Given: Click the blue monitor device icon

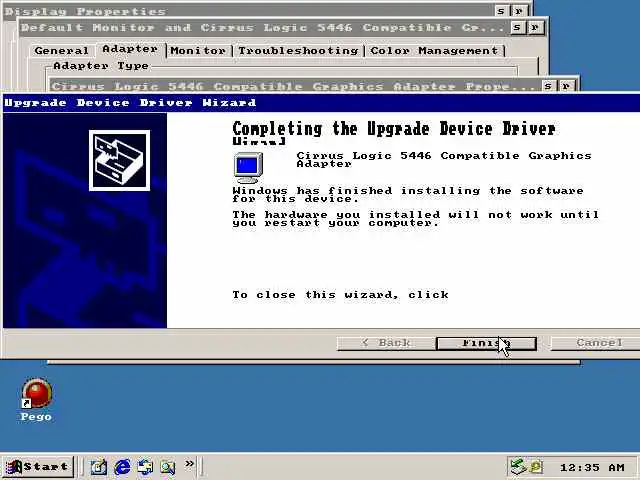Looking at the screenshot, I should click(248, 167).
